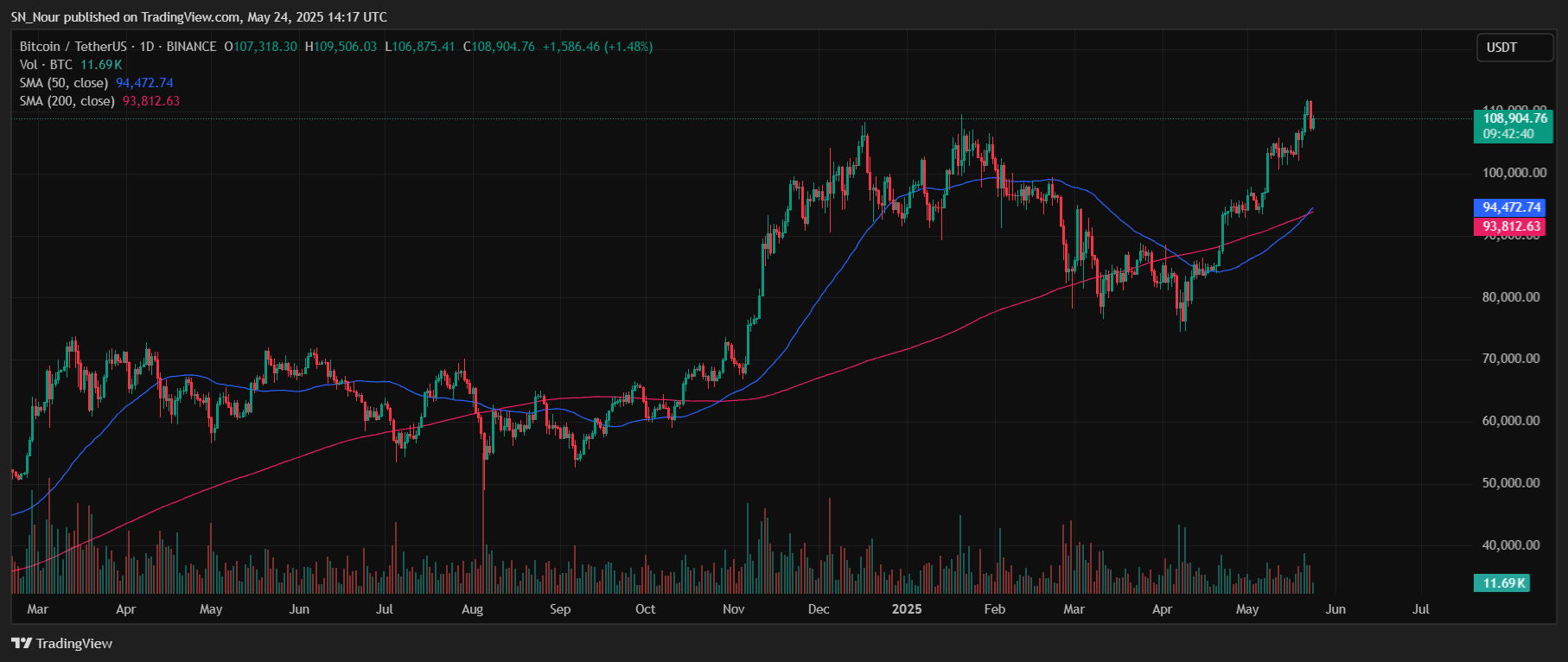Click the red 93,812.63 SMA price tag
1568x662 pixels.
pos(1511,226)
